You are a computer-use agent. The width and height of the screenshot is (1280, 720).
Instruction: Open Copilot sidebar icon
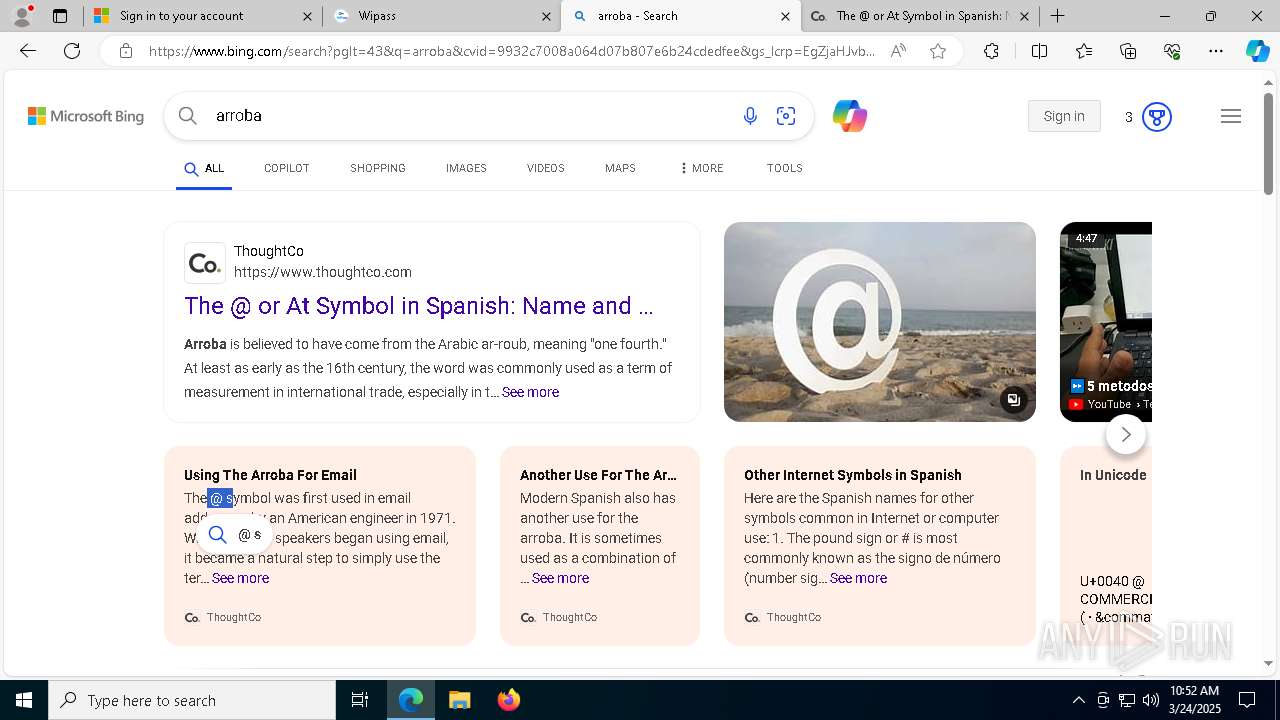(x=1257, y=51)
